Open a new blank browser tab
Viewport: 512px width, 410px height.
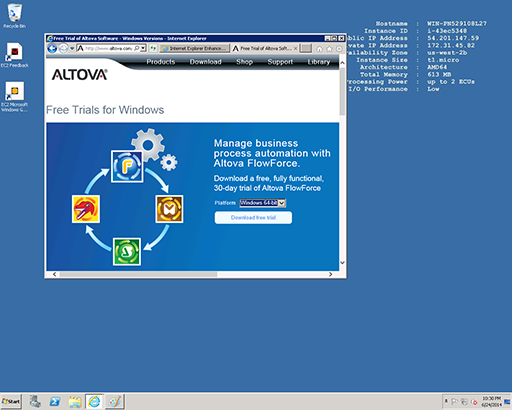[x=306, y=48]
